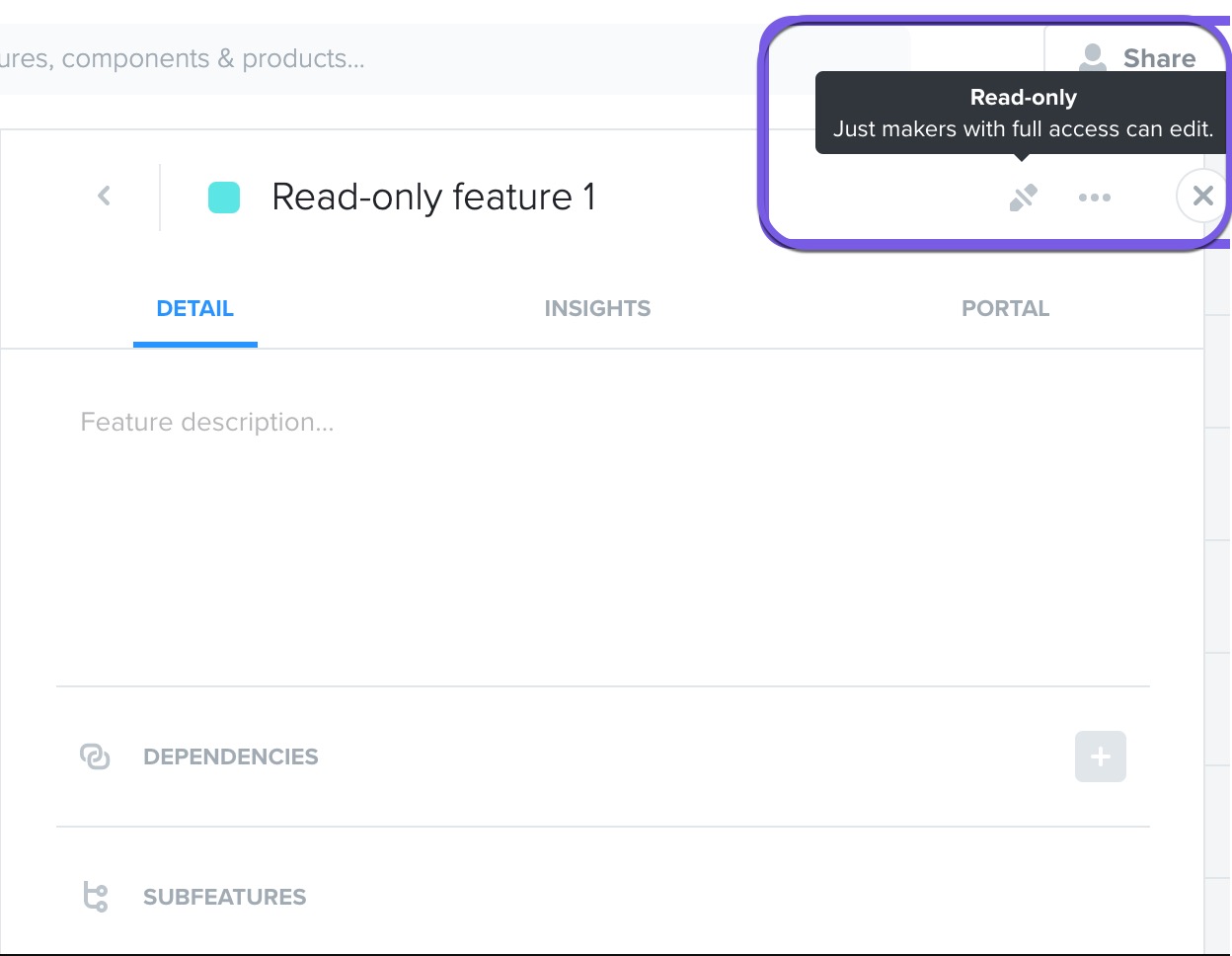Open the three-dot more options menu

[1095, 198]
